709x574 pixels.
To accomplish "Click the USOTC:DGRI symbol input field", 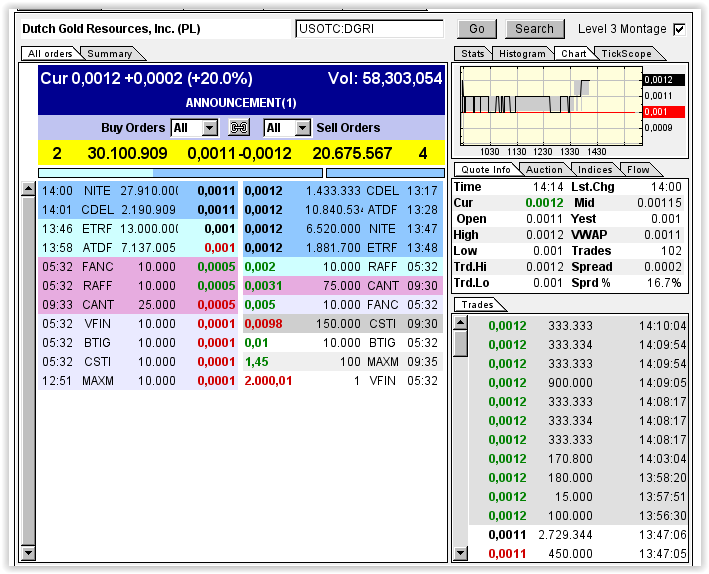I will 369,29.
